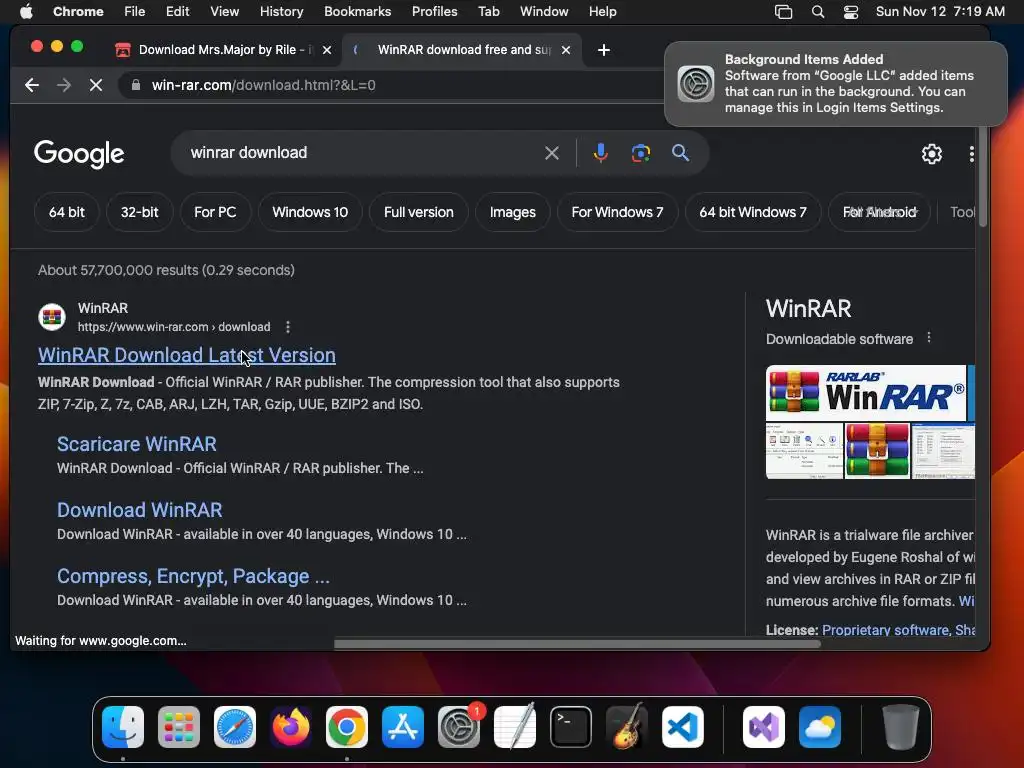Open Visual Studio Code from the Dock
The height and width of the screenshot is (768, 1024).
[683, 726]
